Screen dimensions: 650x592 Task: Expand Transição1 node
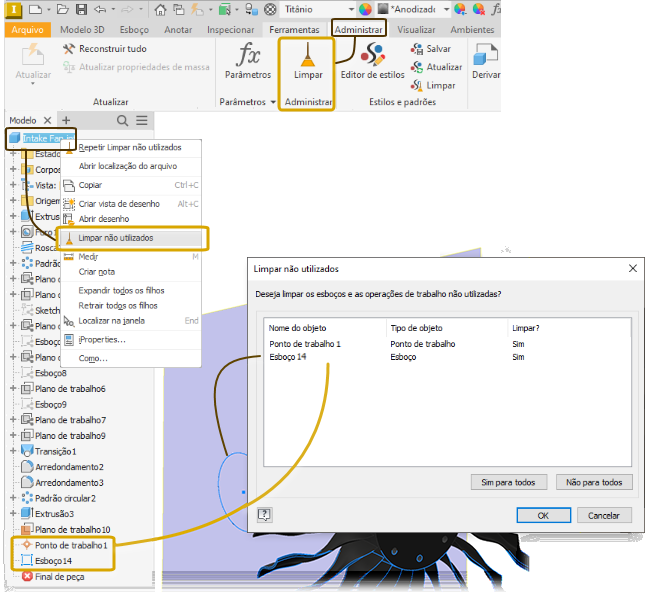13,451
